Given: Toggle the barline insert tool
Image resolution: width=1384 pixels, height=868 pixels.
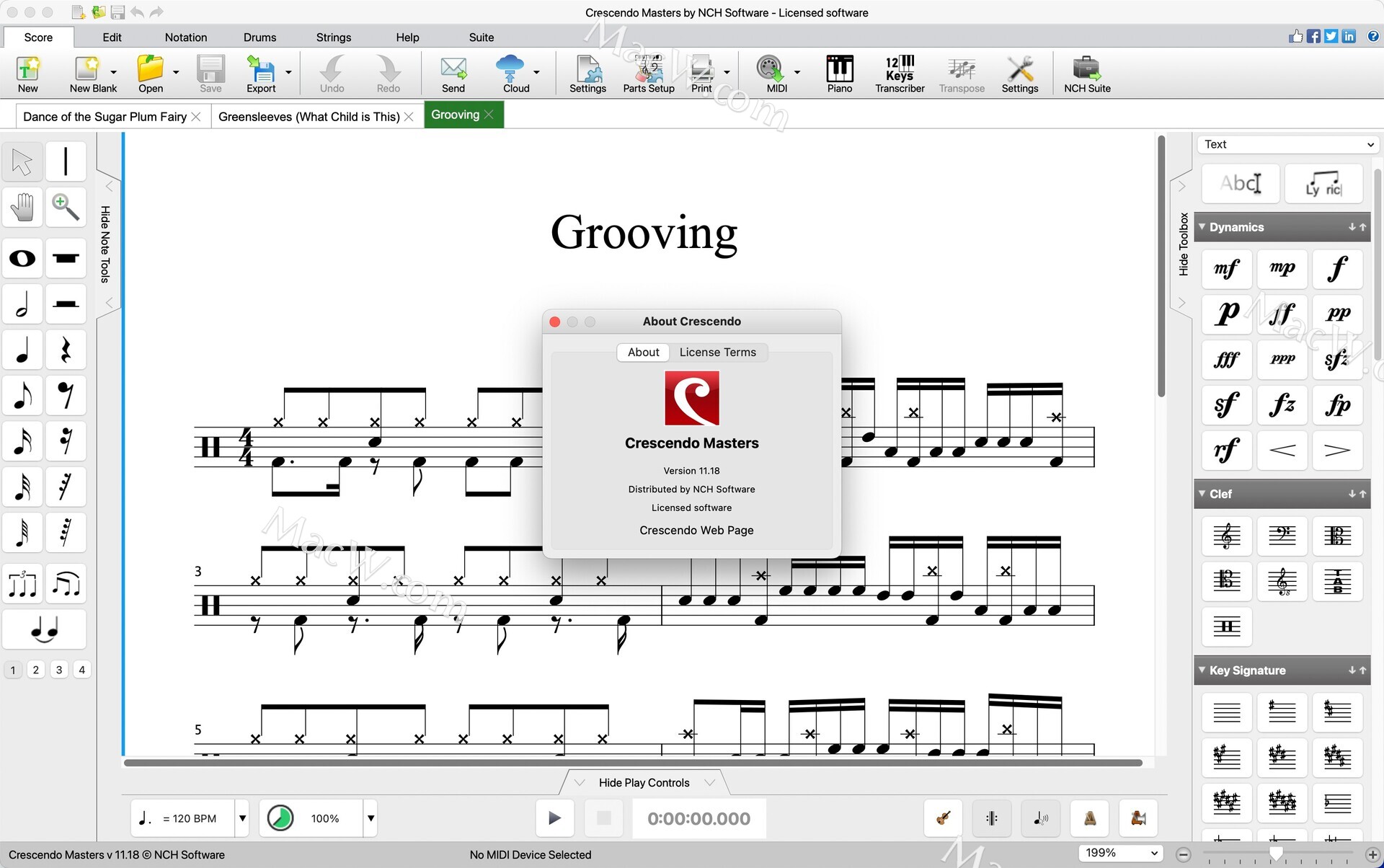Looking at the screenshot, I should (66, 161).
